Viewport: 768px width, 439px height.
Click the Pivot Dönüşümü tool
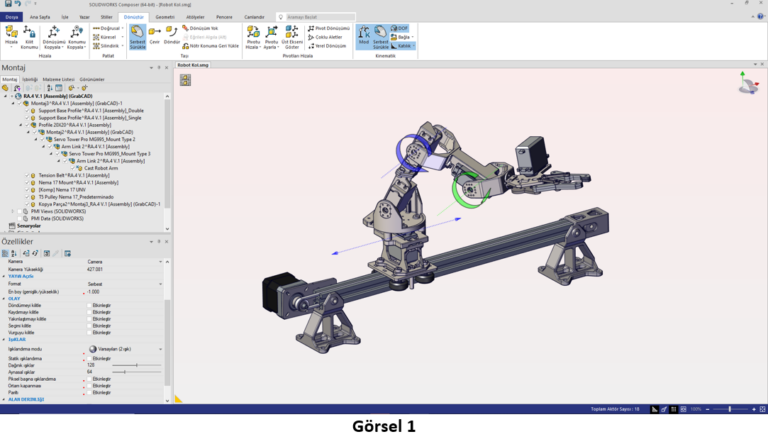pos(328,28)
